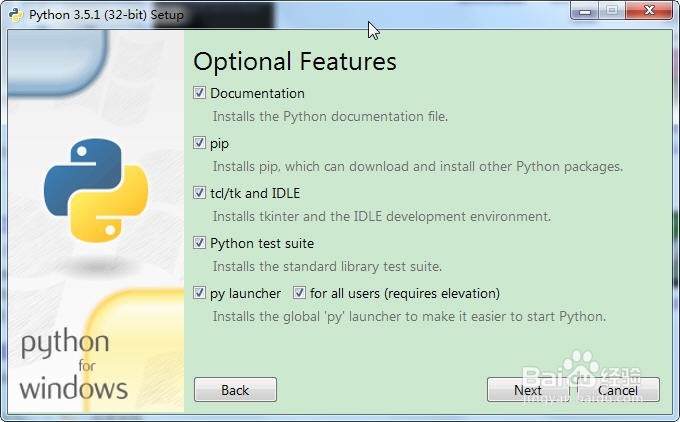680x422 pixels.
Task: Click the 'Python 3.5.1 (32-bit) Setup' title
Action: point(106,15)
